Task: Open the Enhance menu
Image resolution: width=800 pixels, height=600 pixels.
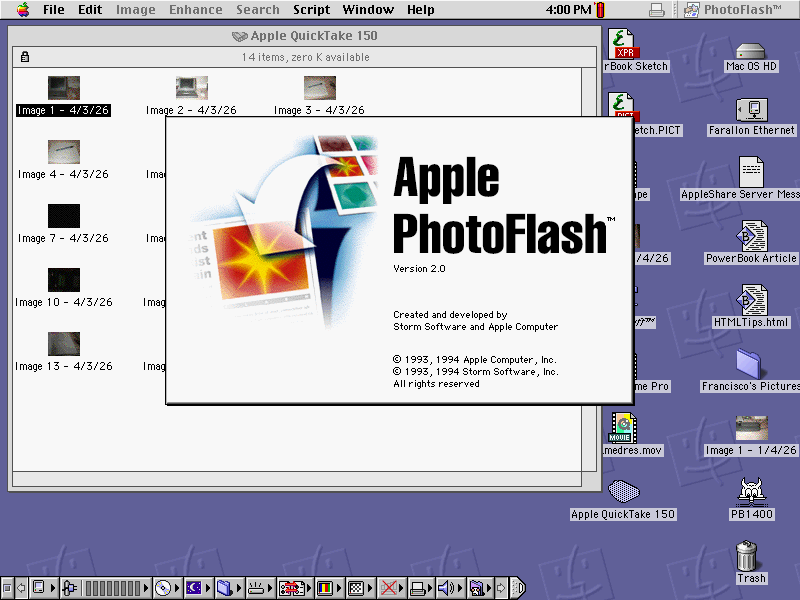Action: click(x=195, y=10)
